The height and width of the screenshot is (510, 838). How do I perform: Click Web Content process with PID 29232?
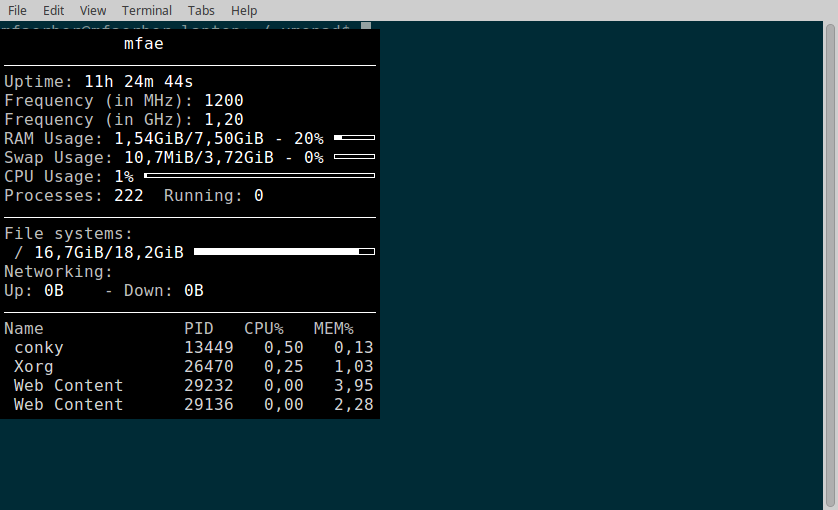68,385
